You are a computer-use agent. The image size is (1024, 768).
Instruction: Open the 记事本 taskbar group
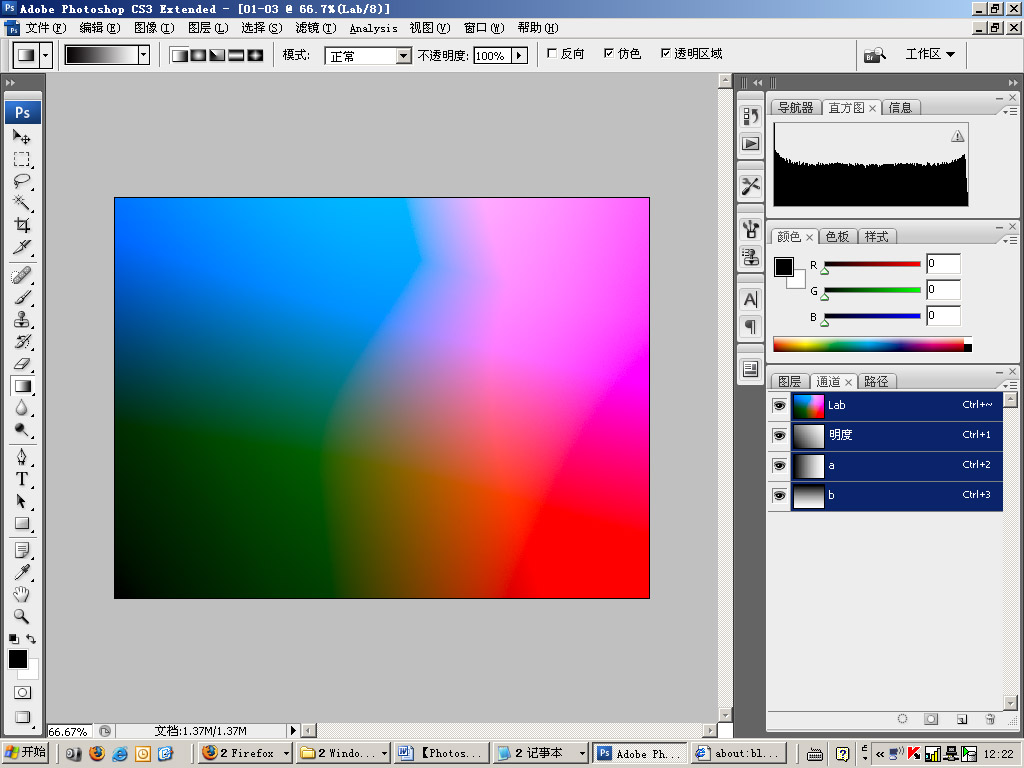541,753
